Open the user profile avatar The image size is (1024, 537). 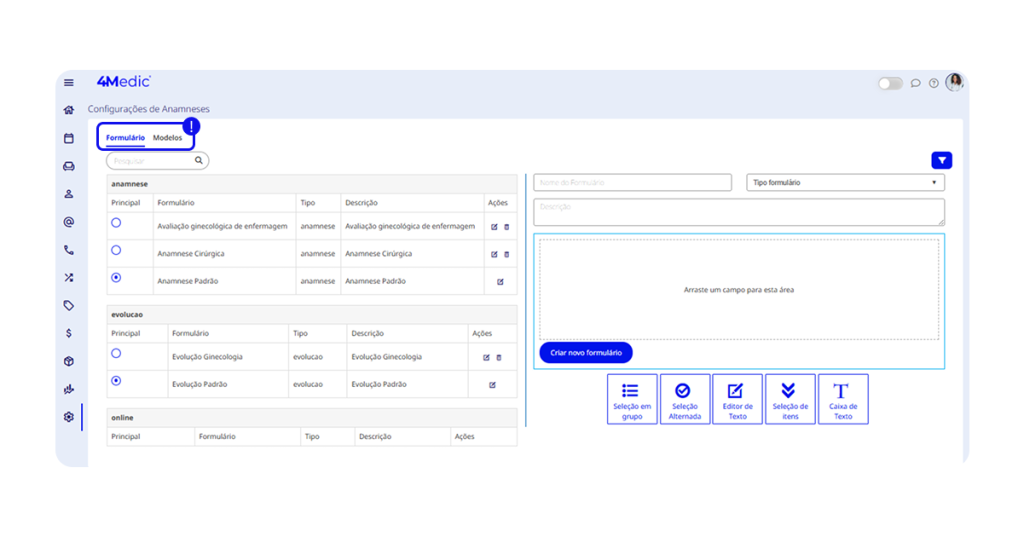click(x=954, y=82)
